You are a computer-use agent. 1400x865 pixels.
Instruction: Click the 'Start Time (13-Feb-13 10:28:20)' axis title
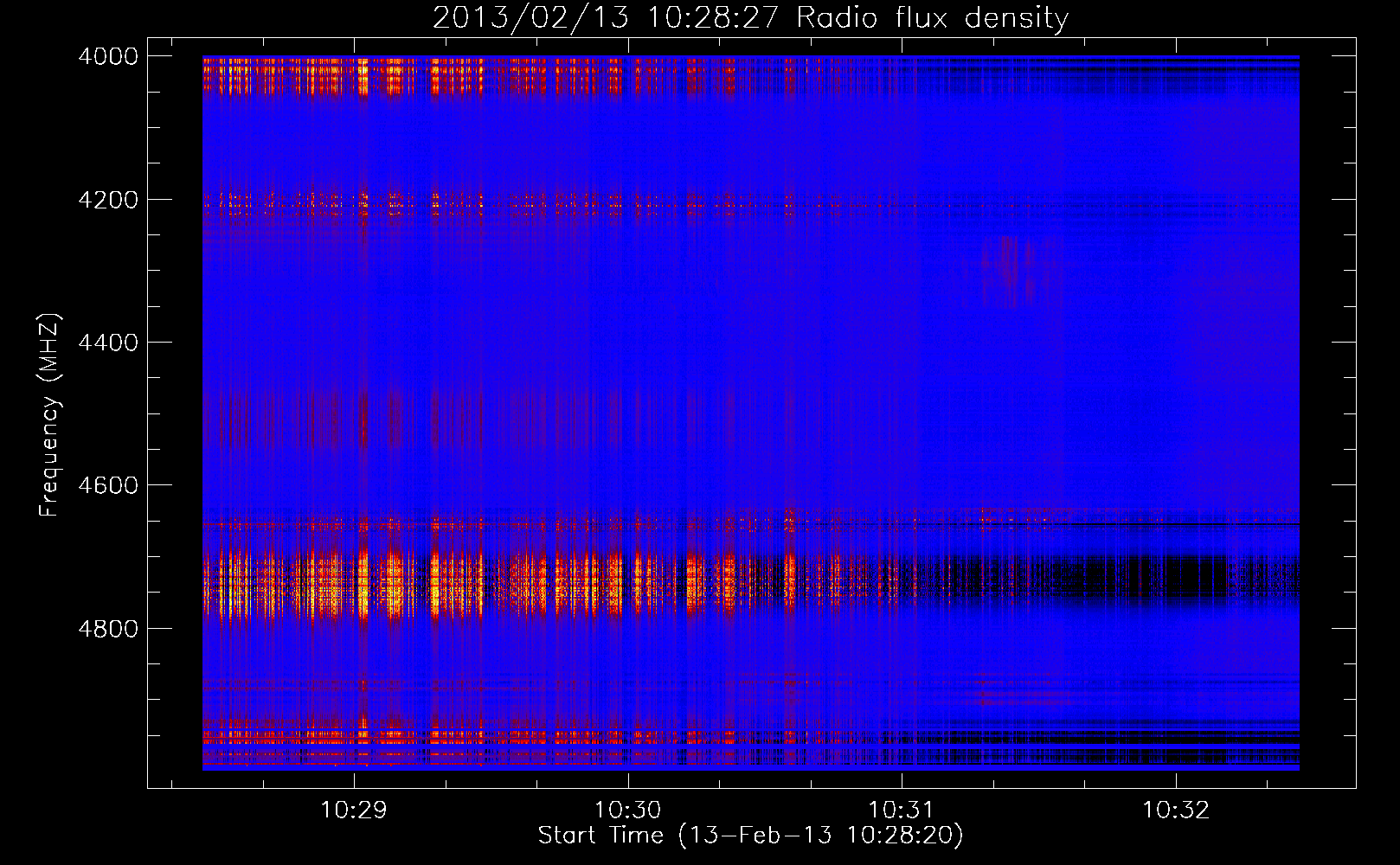[751, 836]
